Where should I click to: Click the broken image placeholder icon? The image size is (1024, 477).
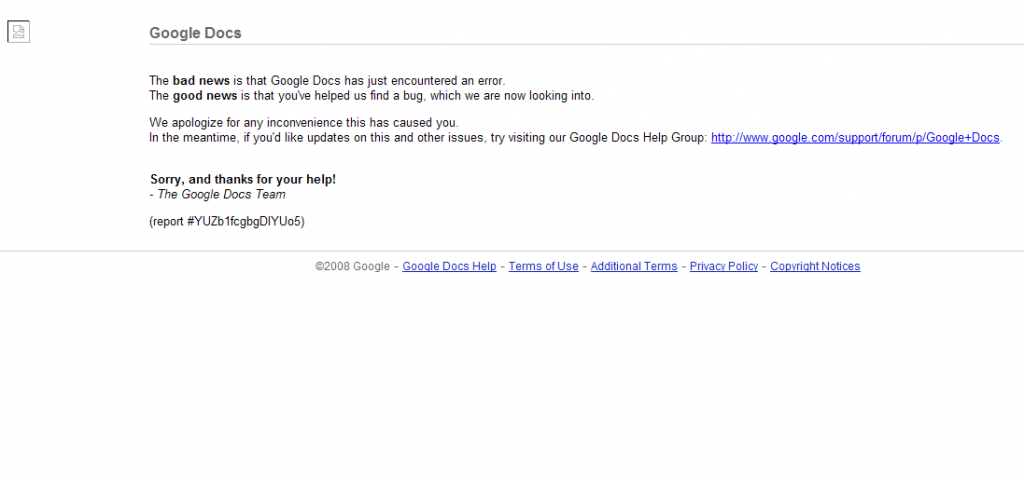click(x=18, y=31)
